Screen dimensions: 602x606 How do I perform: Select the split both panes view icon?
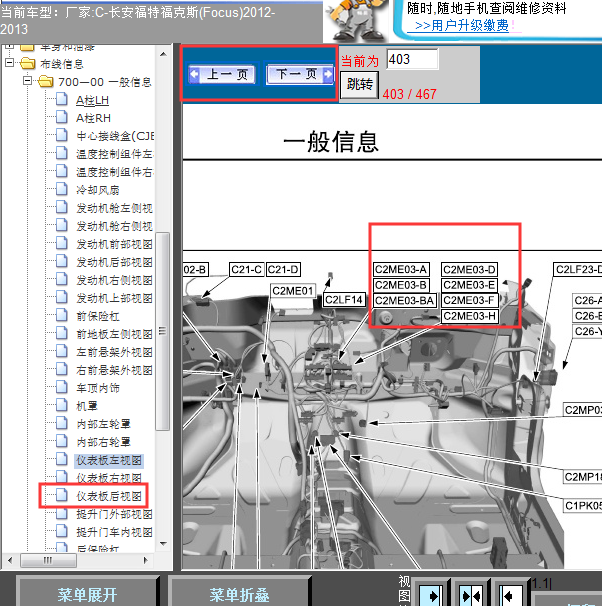tap(471, 595)
